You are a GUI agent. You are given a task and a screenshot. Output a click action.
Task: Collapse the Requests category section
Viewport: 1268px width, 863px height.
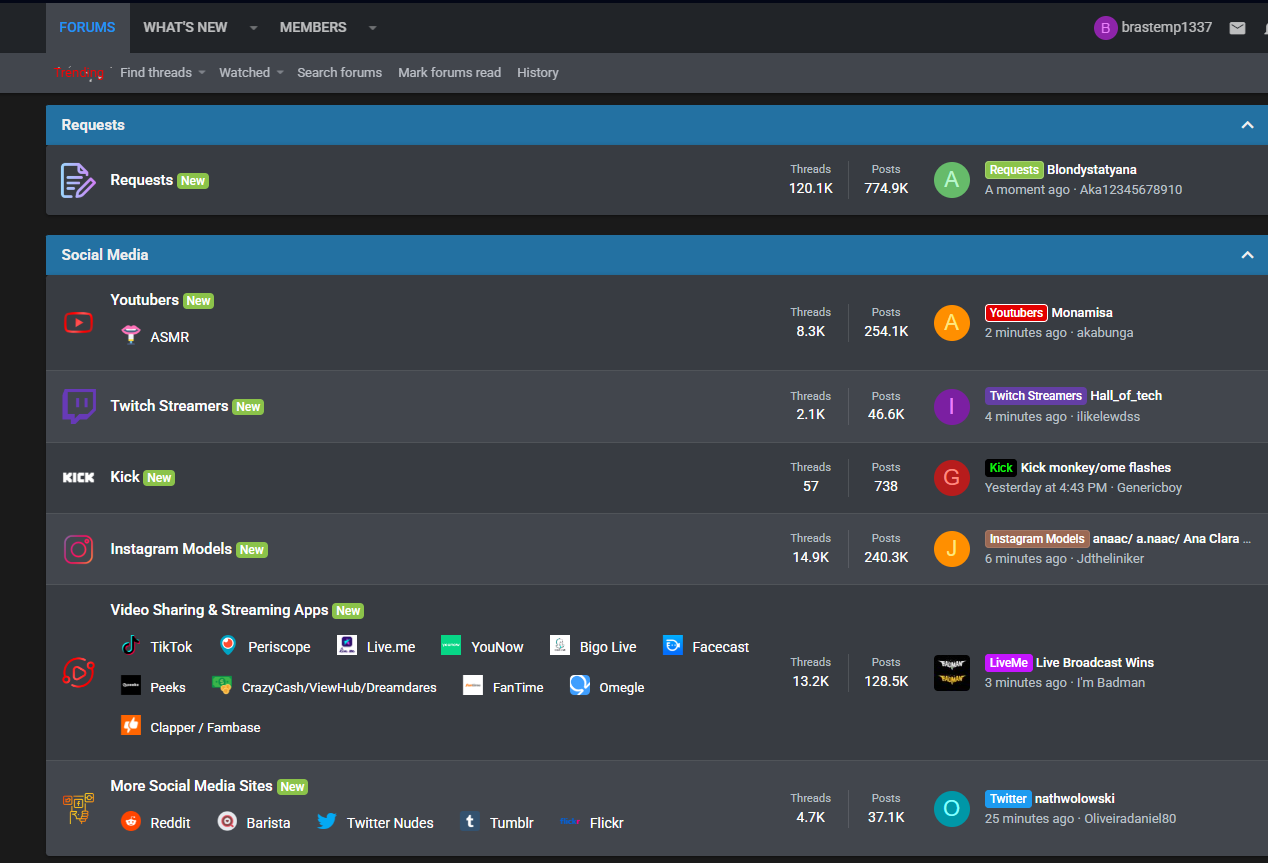1247,125
